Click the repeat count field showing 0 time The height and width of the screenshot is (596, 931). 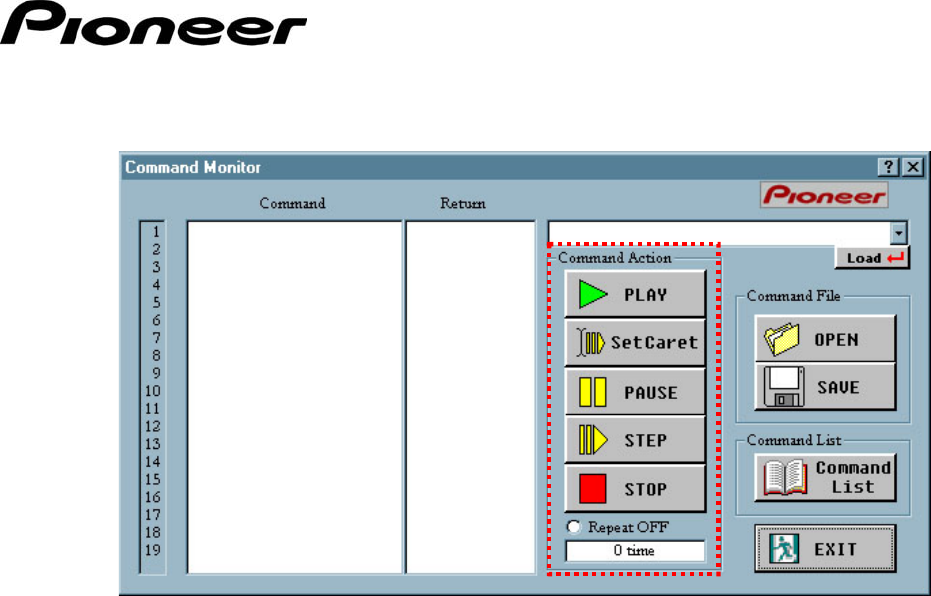(635, 550)
